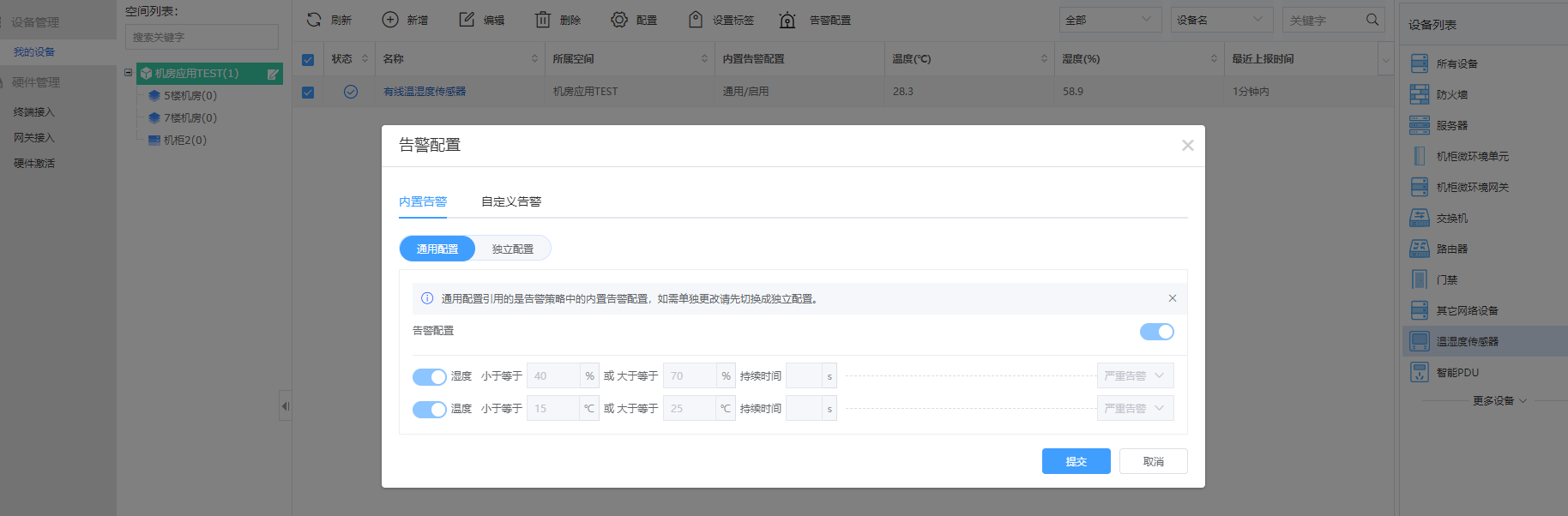Click the info icon in the notice bar

[x=427, y=298]
